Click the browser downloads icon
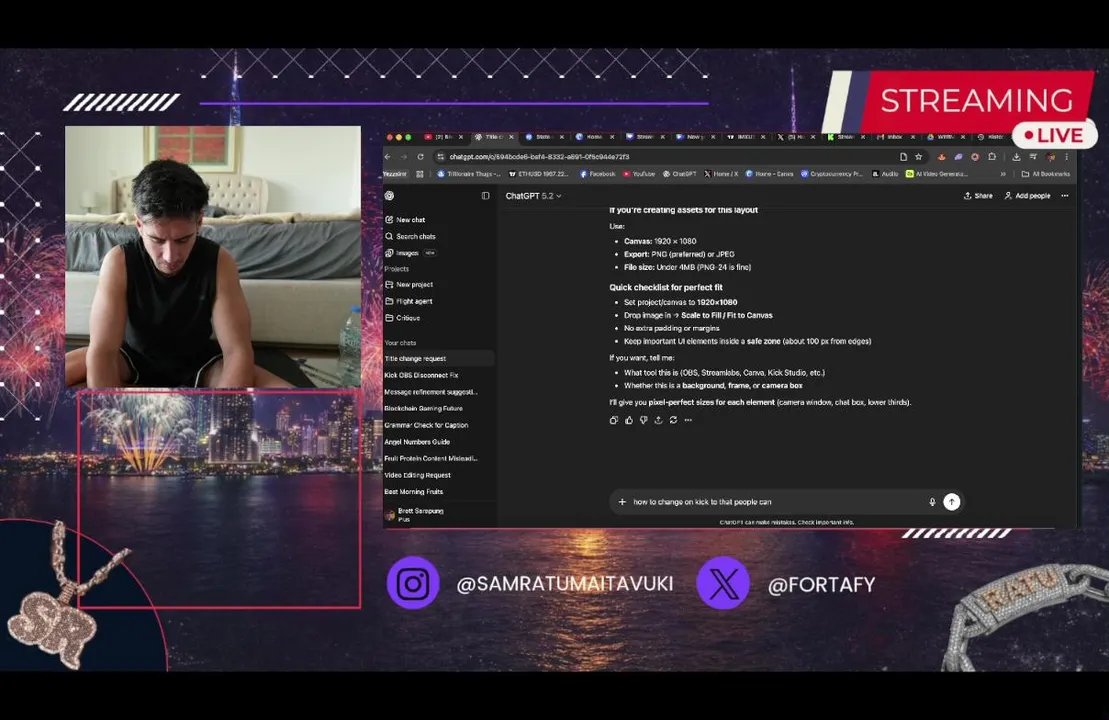 [1016, 157]
